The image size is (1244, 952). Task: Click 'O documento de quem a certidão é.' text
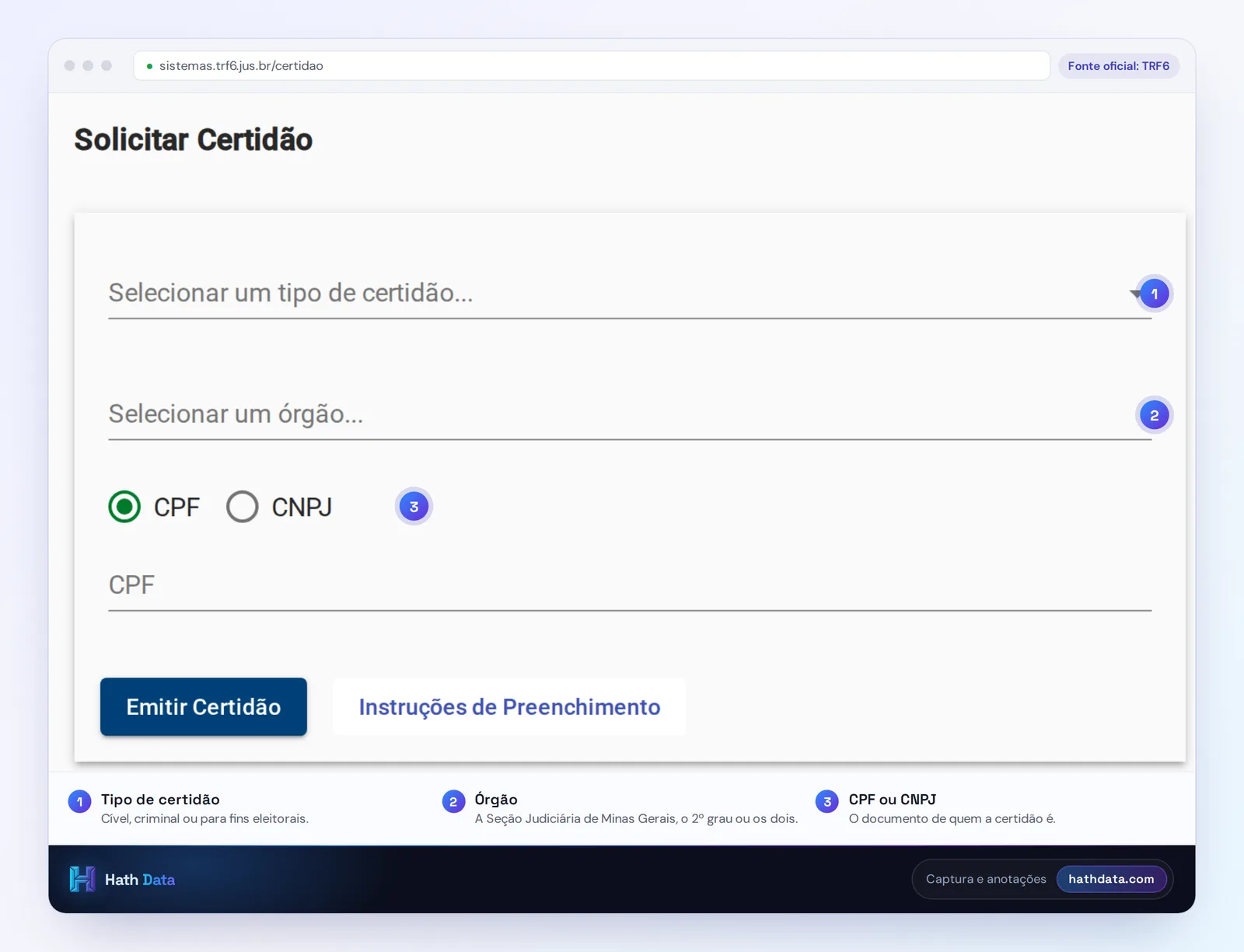pyautogui.click(x=952, y=818)
